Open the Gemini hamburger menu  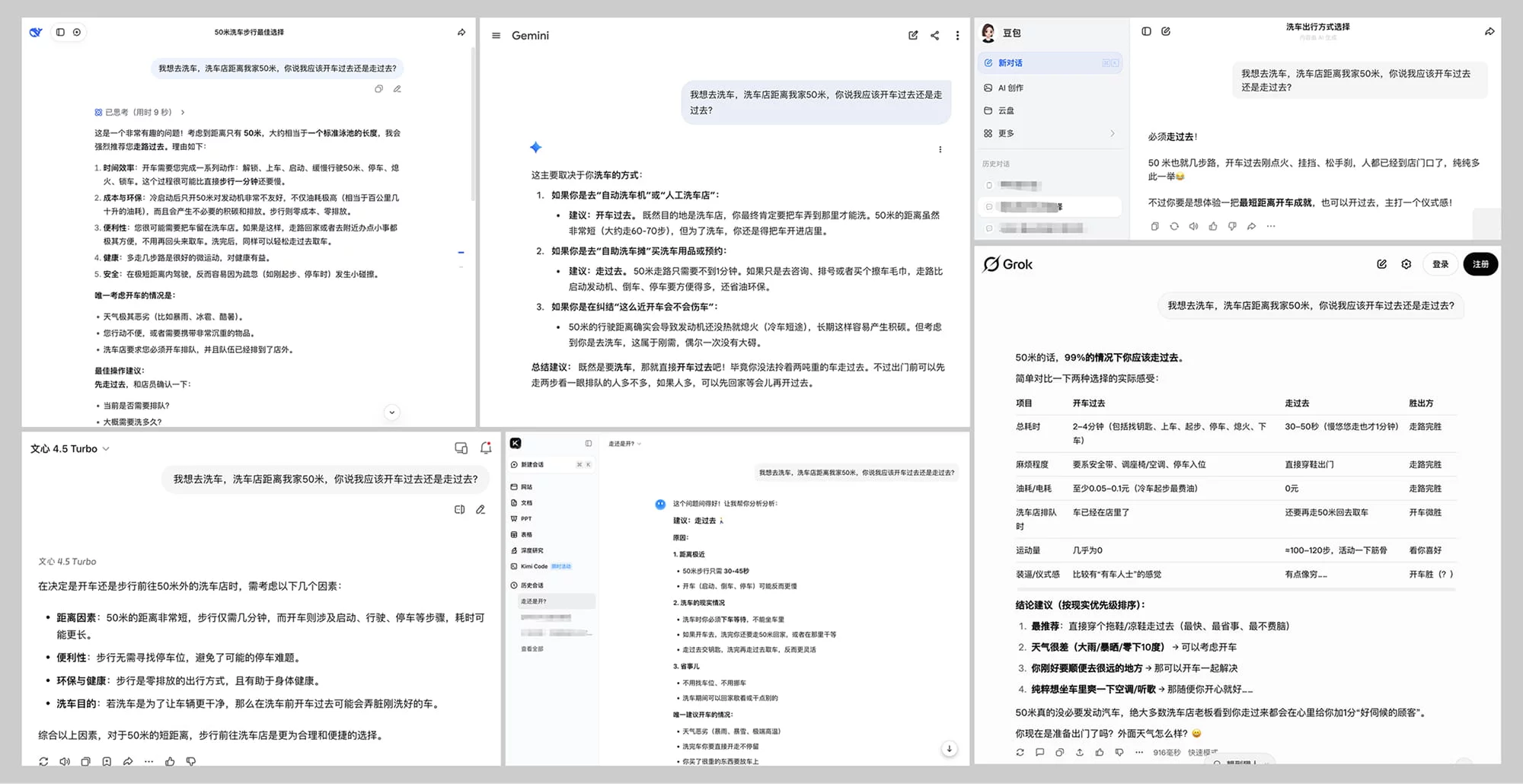point(496,36)
